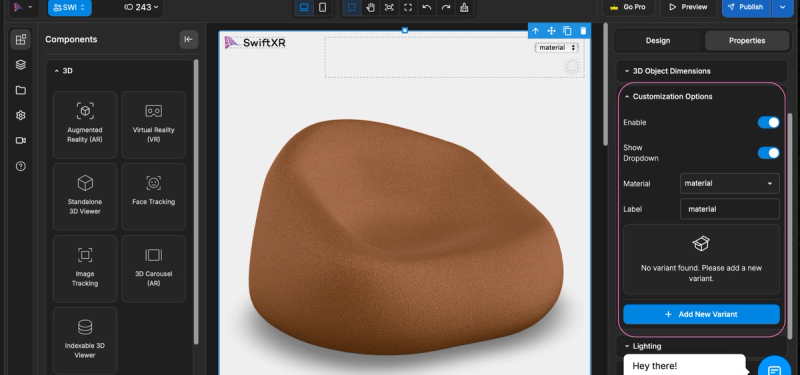Select the Virtual Reality (VR) component
The width and height of the screenshot is (800, 375).
click(154, 124)
